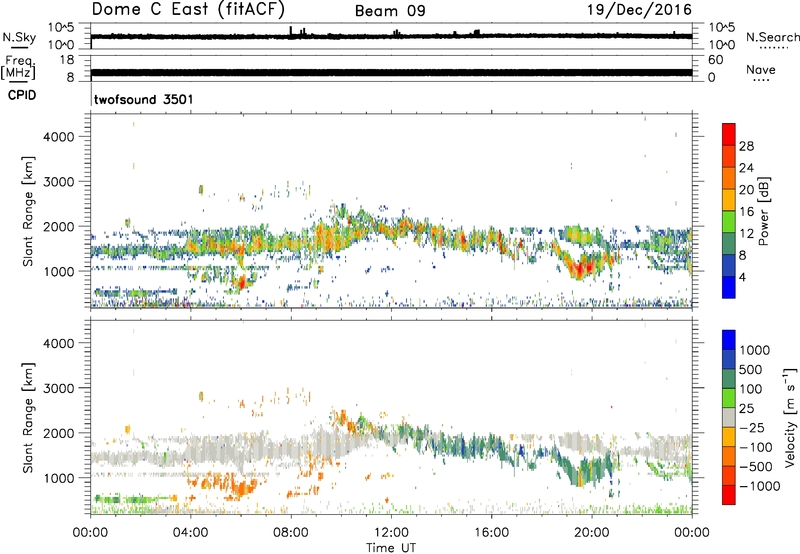Click the '04:00' time axis tick label

point(190,533)
